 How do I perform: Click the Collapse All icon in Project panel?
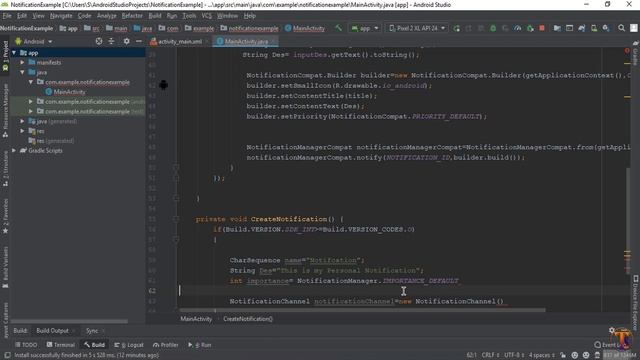coord(111,41)
